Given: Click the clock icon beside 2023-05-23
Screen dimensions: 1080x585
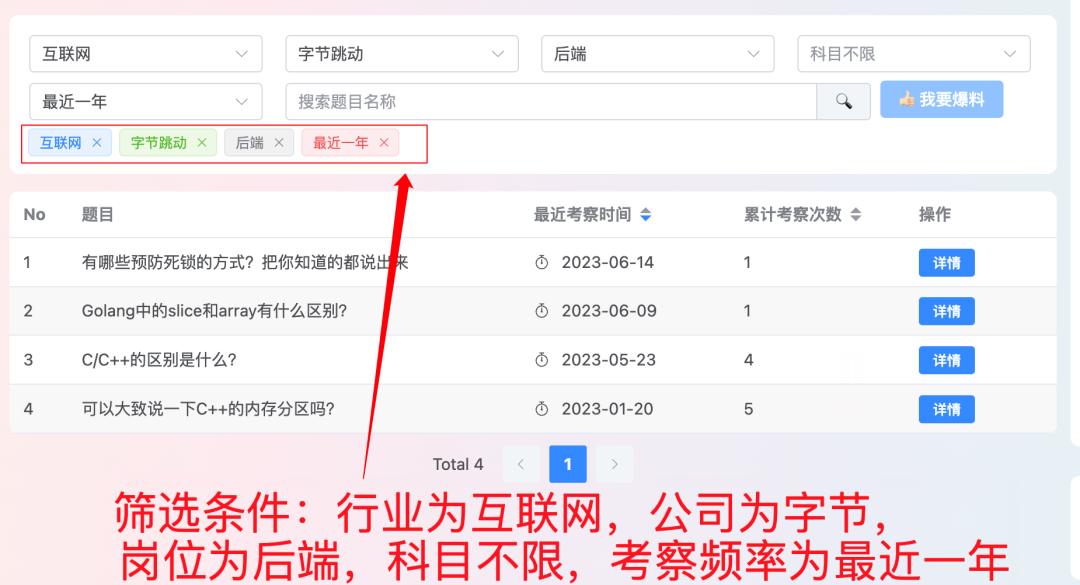Looking at the screenshot, I should tap(541, 360).
